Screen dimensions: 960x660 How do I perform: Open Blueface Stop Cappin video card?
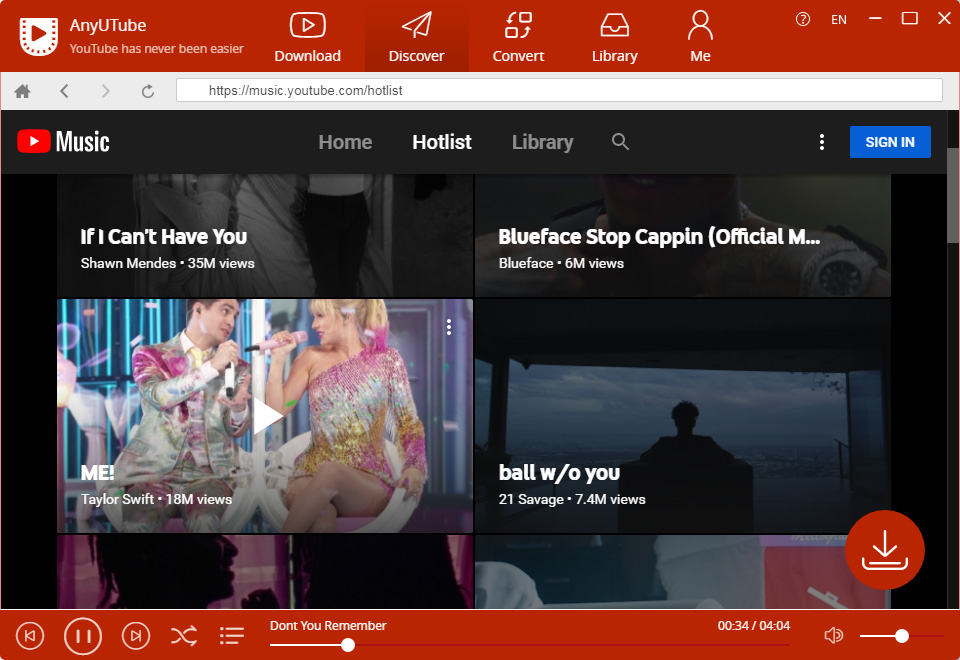coord(683,236)
